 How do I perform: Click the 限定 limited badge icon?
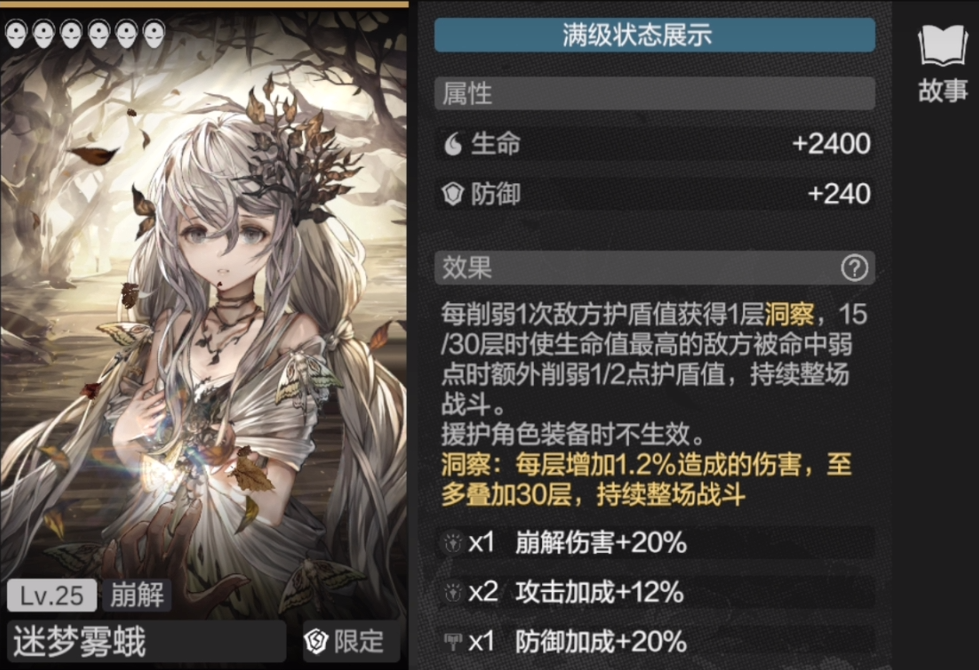pyautogui.click(x=316, y=641)
